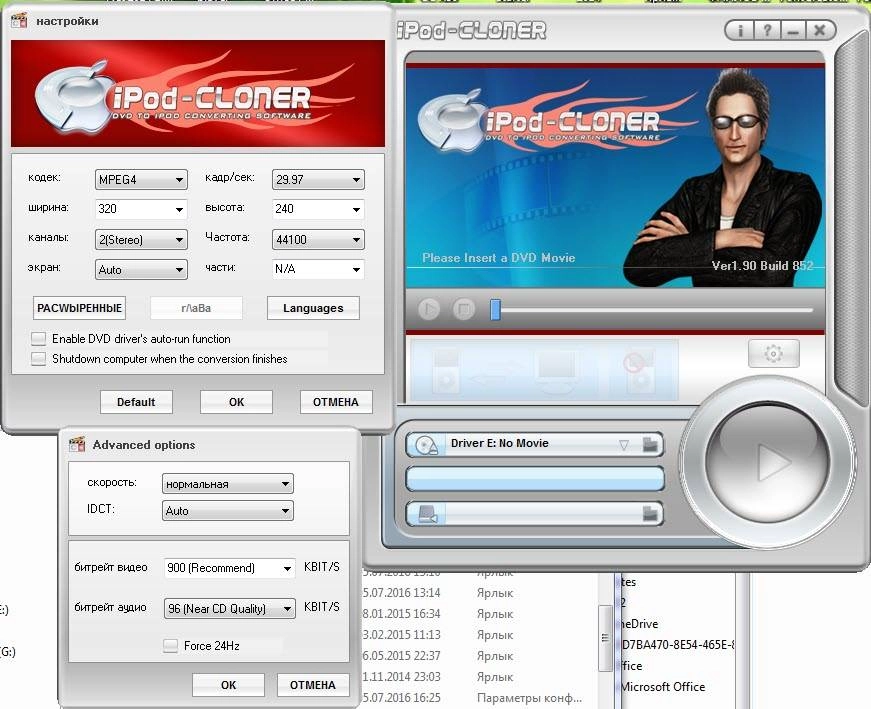Viewport: 871px width, 709px height.
Task: Click the playback seek bar track
Action: tap(657, 309)
